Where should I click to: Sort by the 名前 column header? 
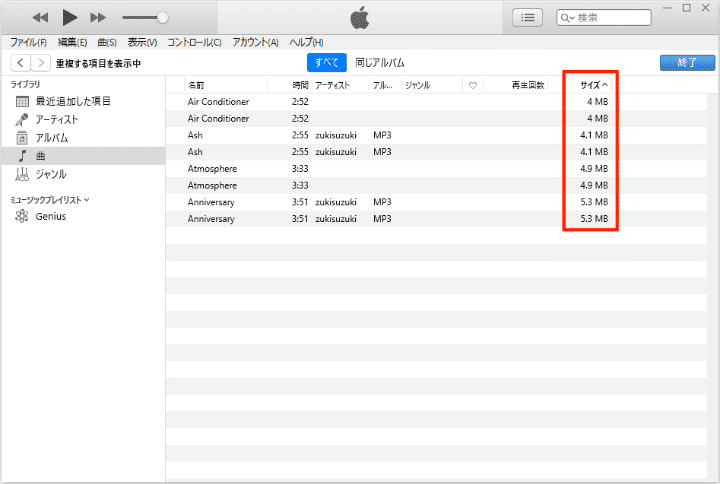[226, 85]
